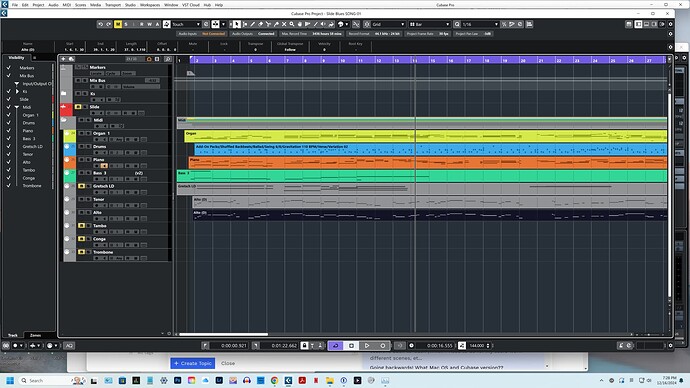
Task: Open File Explorer folder in taskbar
Action: (330, 381)
